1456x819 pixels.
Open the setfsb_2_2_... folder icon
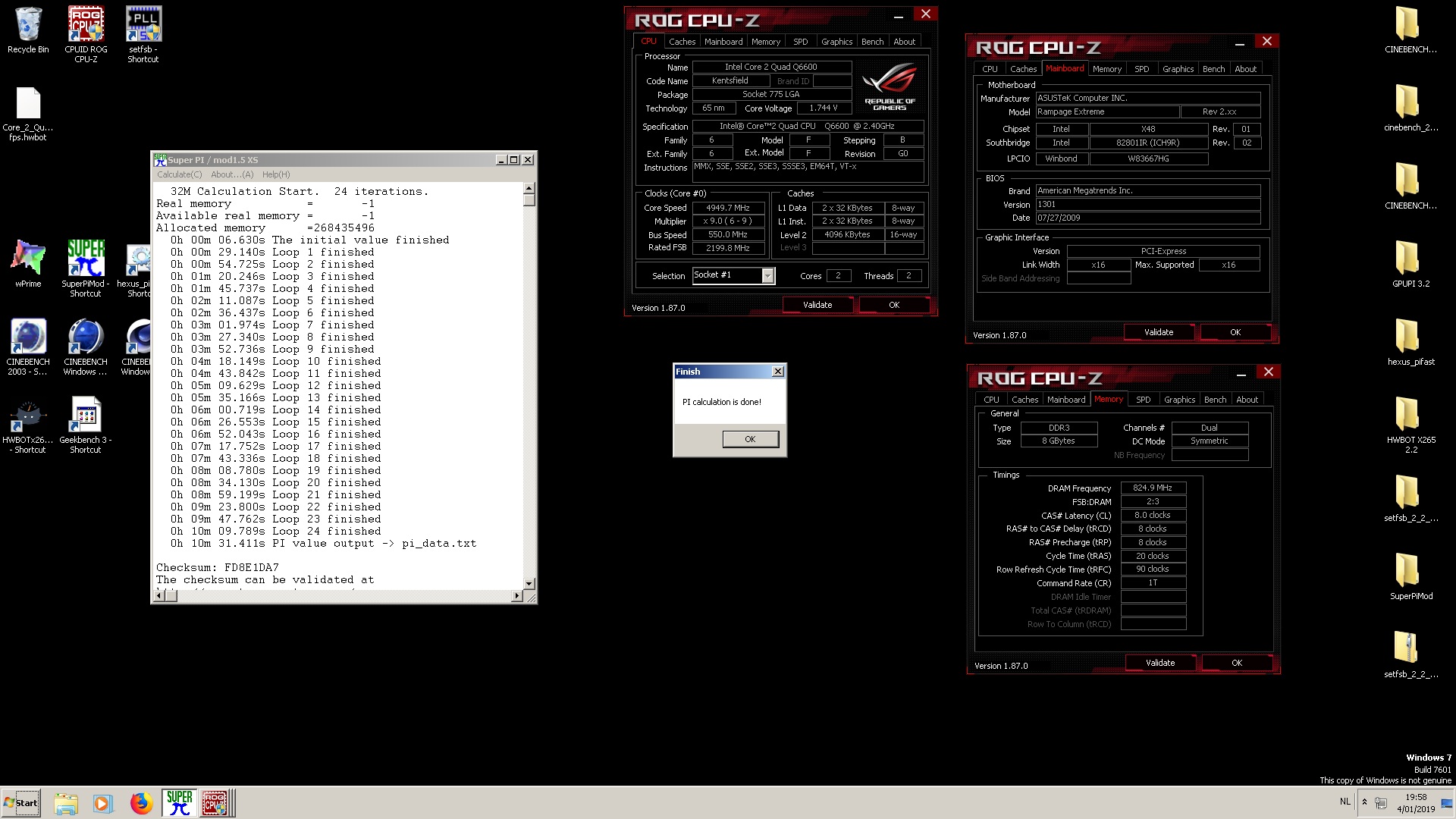click(1410, 498)
